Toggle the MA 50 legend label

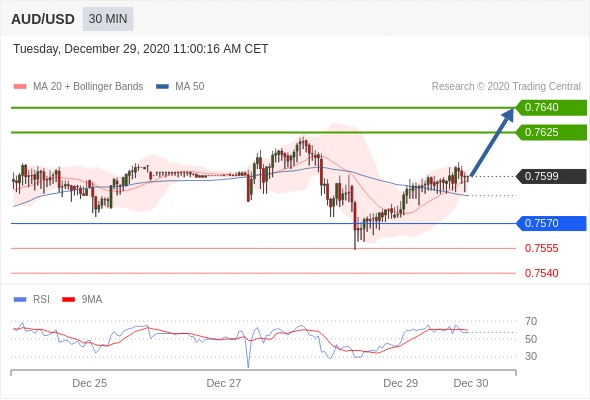pyautogui.click(x=190, y=87)
